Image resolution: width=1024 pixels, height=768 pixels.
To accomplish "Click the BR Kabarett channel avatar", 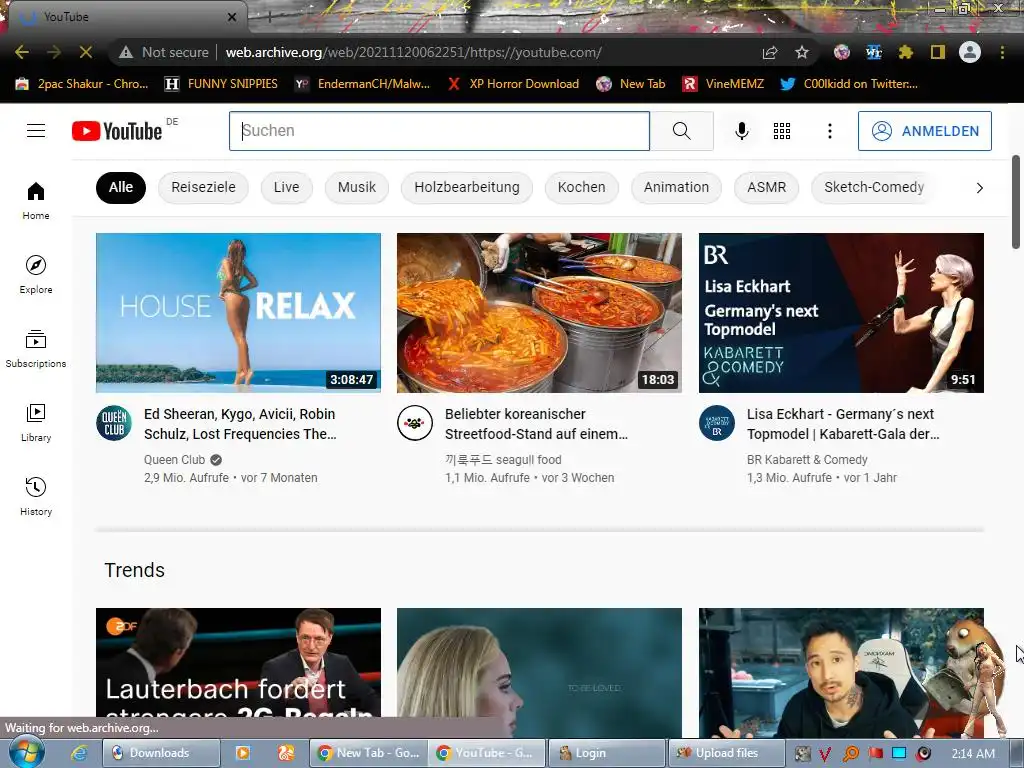I will pos(716,423).
